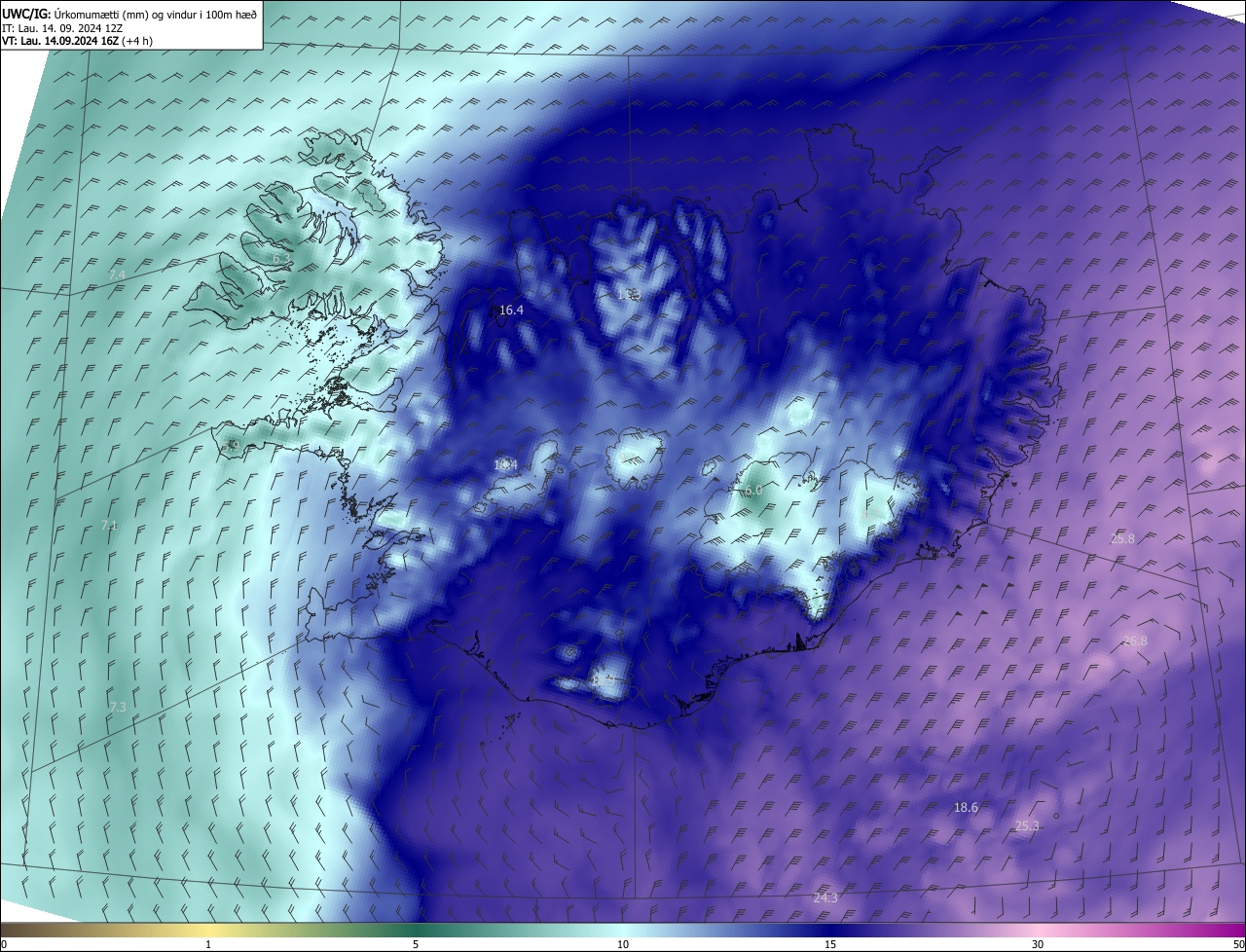Click the 25.8 value label
Screen dimensions: 1246x952
click(1122, 538)
